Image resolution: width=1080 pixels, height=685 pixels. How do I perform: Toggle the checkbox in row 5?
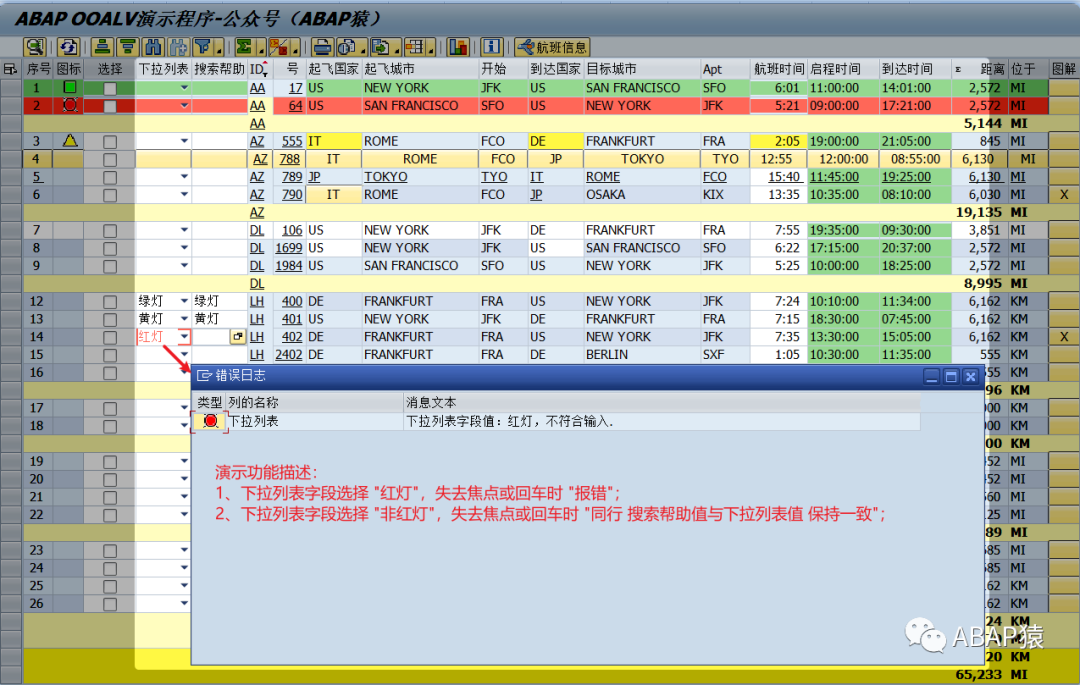pyautogui.click(x=110, y=178)
